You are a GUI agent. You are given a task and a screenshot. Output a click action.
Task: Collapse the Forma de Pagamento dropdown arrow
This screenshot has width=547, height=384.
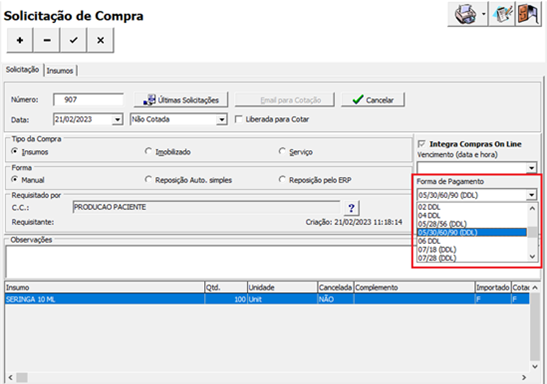pyautogui.click(x=531, y=195)
